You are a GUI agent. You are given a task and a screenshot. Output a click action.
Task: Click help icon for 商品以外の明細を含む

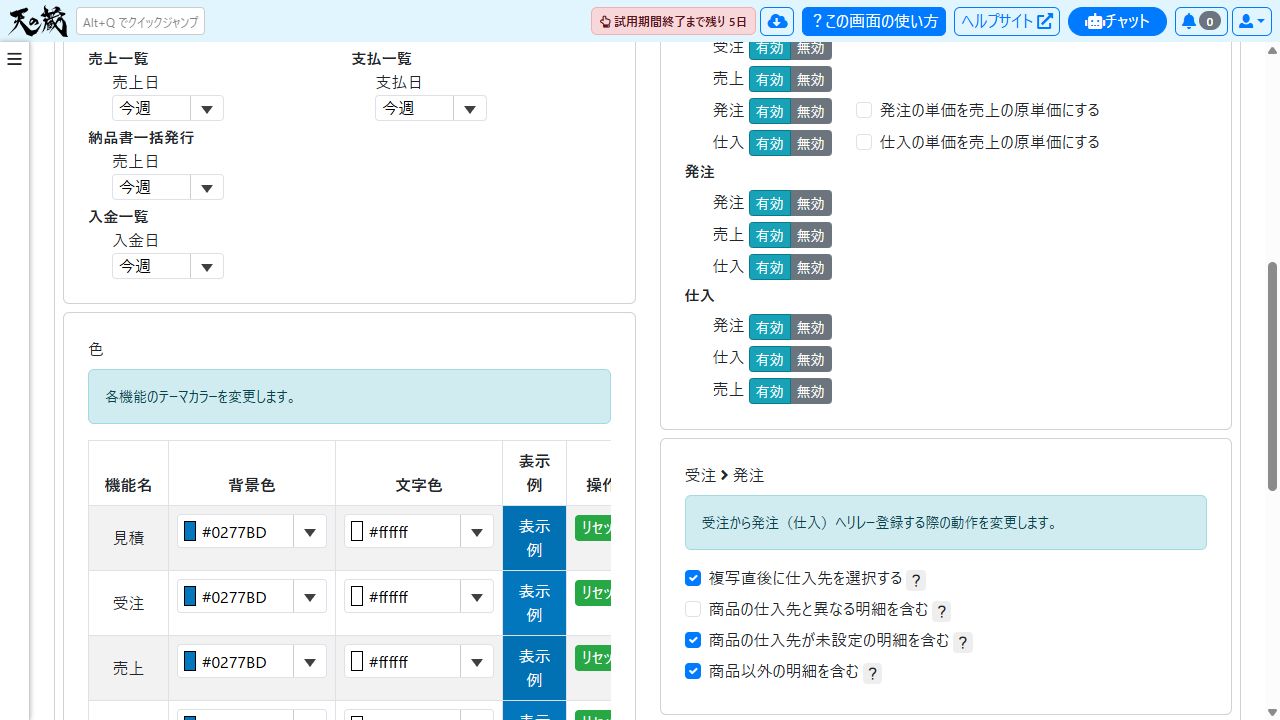coord(872,673)
